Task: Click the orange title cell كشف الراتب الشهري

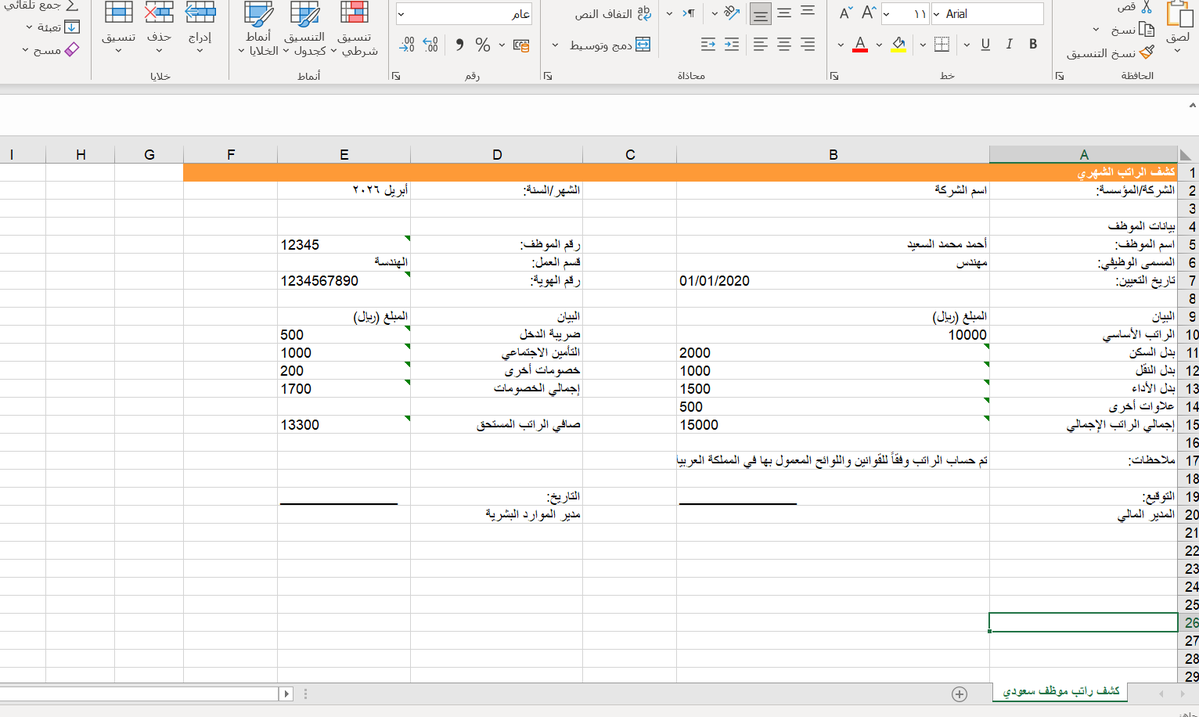Action: (x=681, y=173)
